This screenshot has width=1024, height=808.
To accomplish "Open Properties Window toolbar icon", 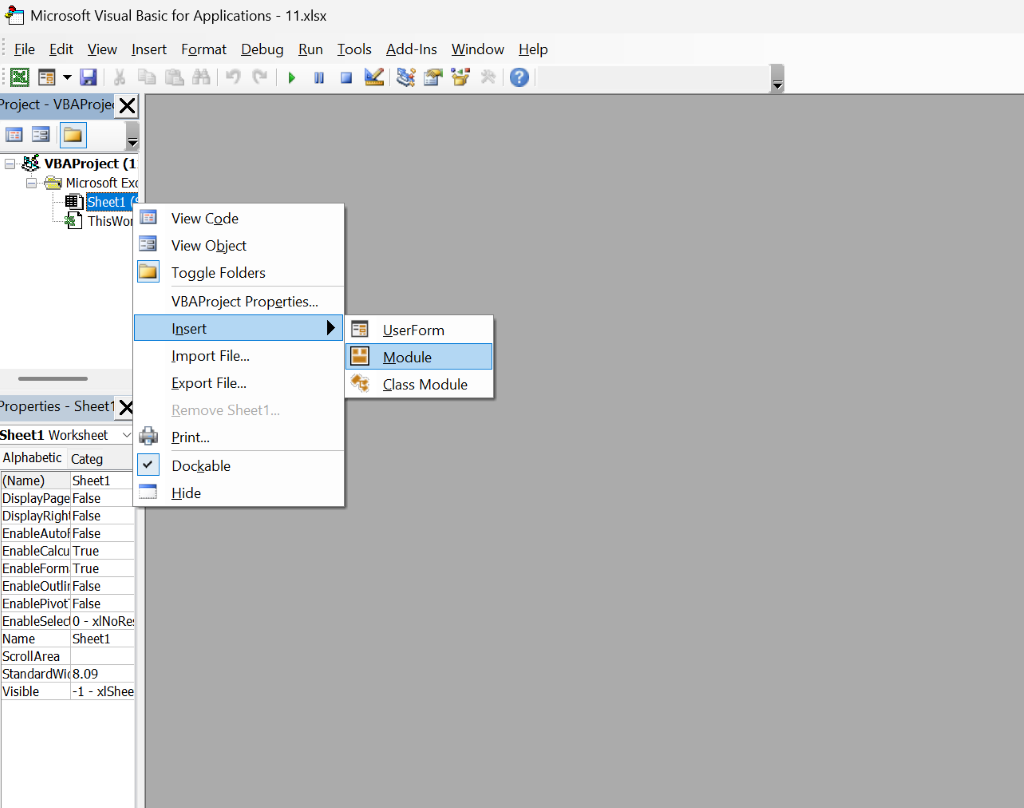I will (x=433, y=78).
